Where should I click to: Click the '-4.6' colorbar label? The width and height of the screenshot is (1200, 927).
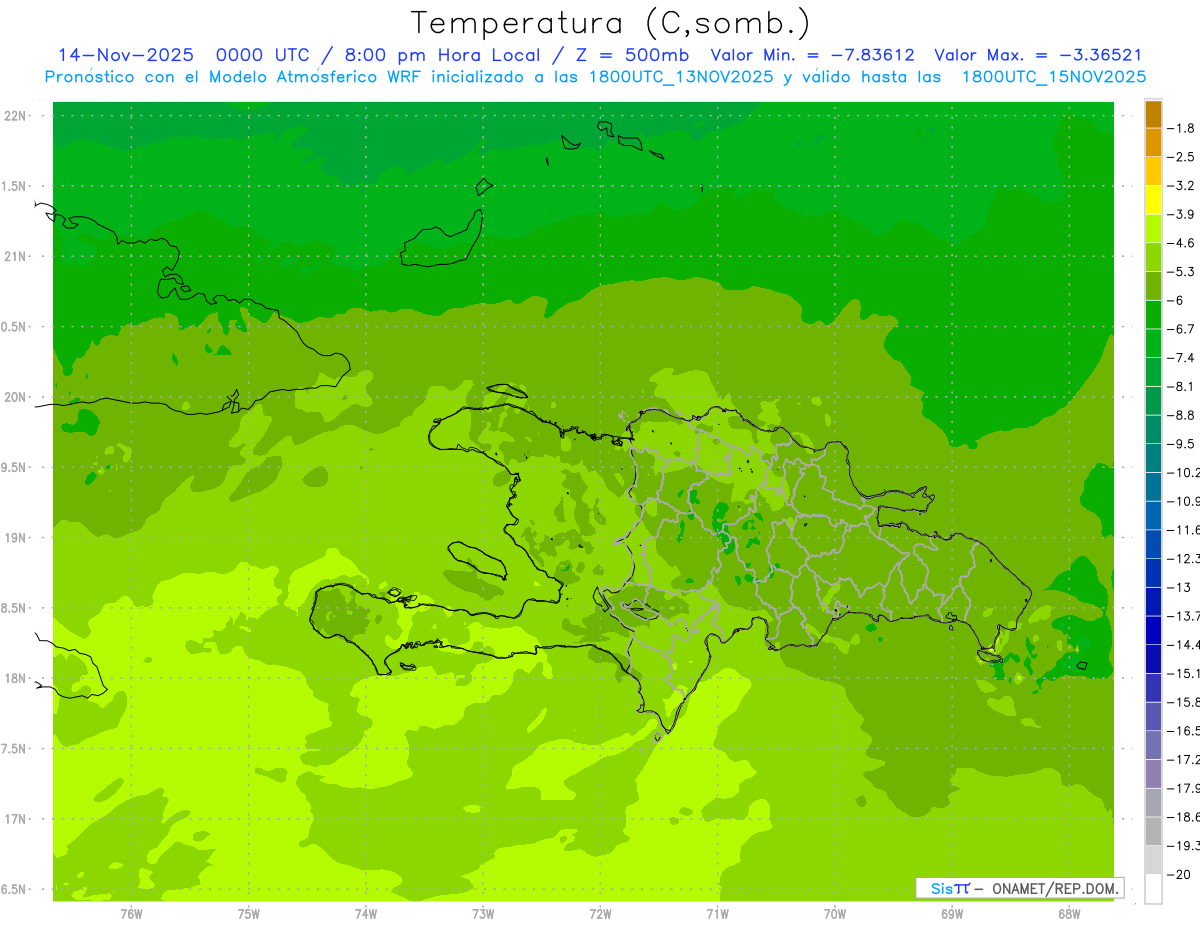(1183, 243)
